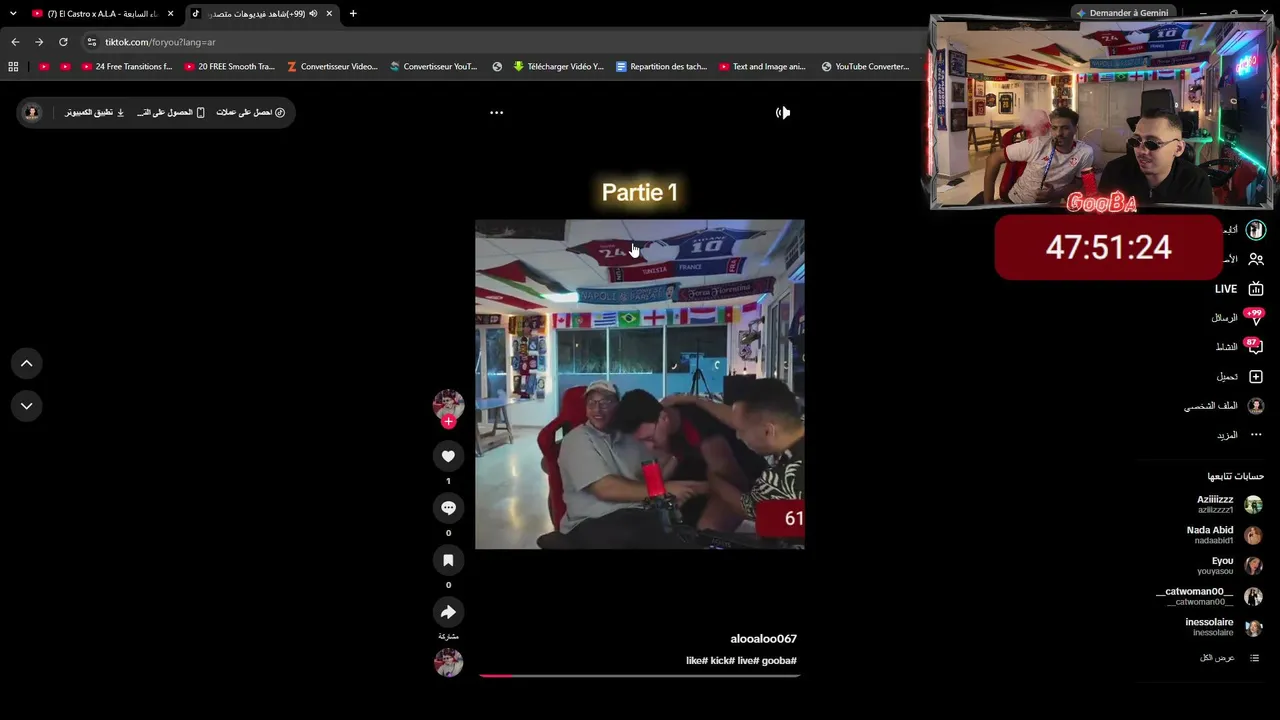Image resolution: width=1280 pixels, height=720 pixels.
Task: Open the Convertisseur Video bookmark
Action: pyautogui.click(x=333, y=67)
